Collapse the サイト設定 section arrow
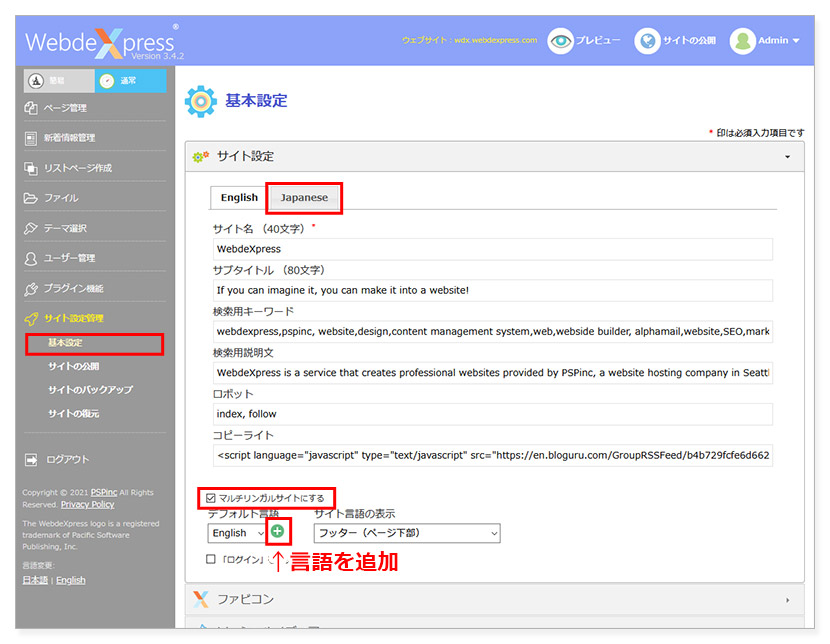 pyautogui.click(x=788, y=157)
